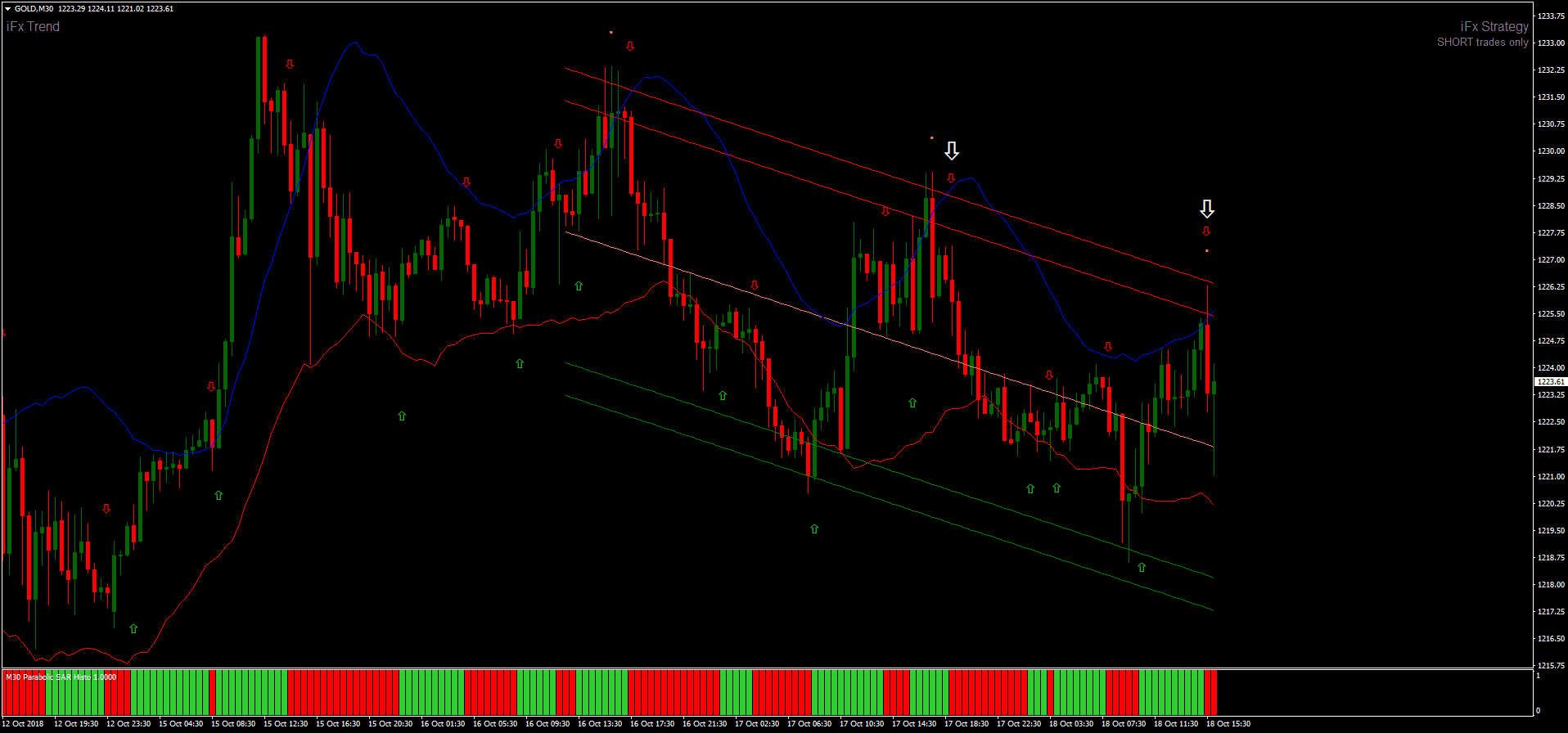Image resolution: width=1568 pixels, height=733 pixels.
Task: Click the SHORT trades only text
Action: point(1482,43)
